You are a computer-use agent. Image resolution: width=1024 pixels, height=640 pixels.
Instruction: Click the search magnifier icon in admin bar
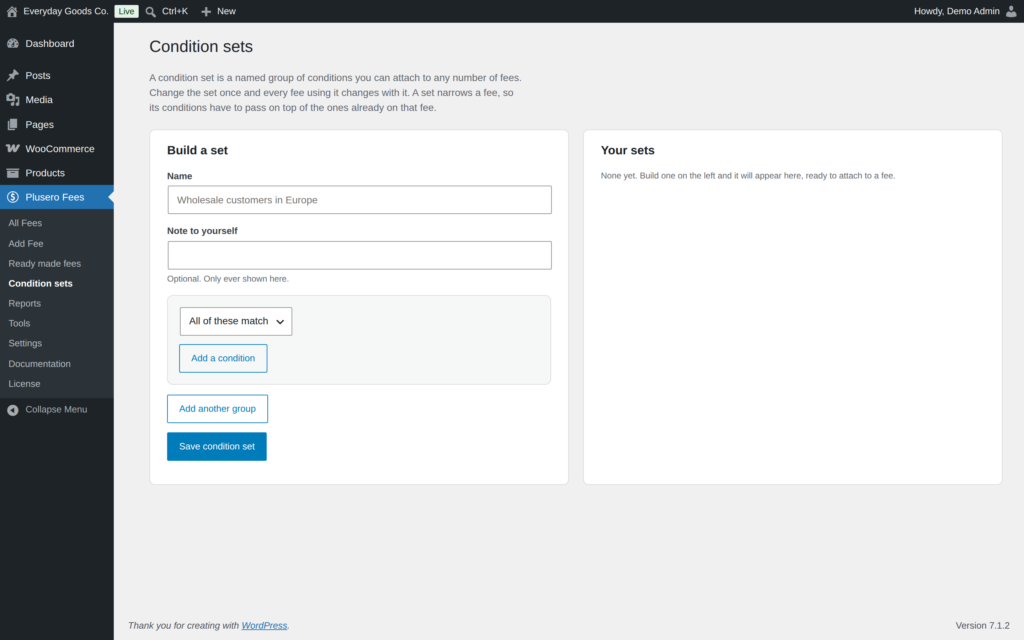coord(150,11)
